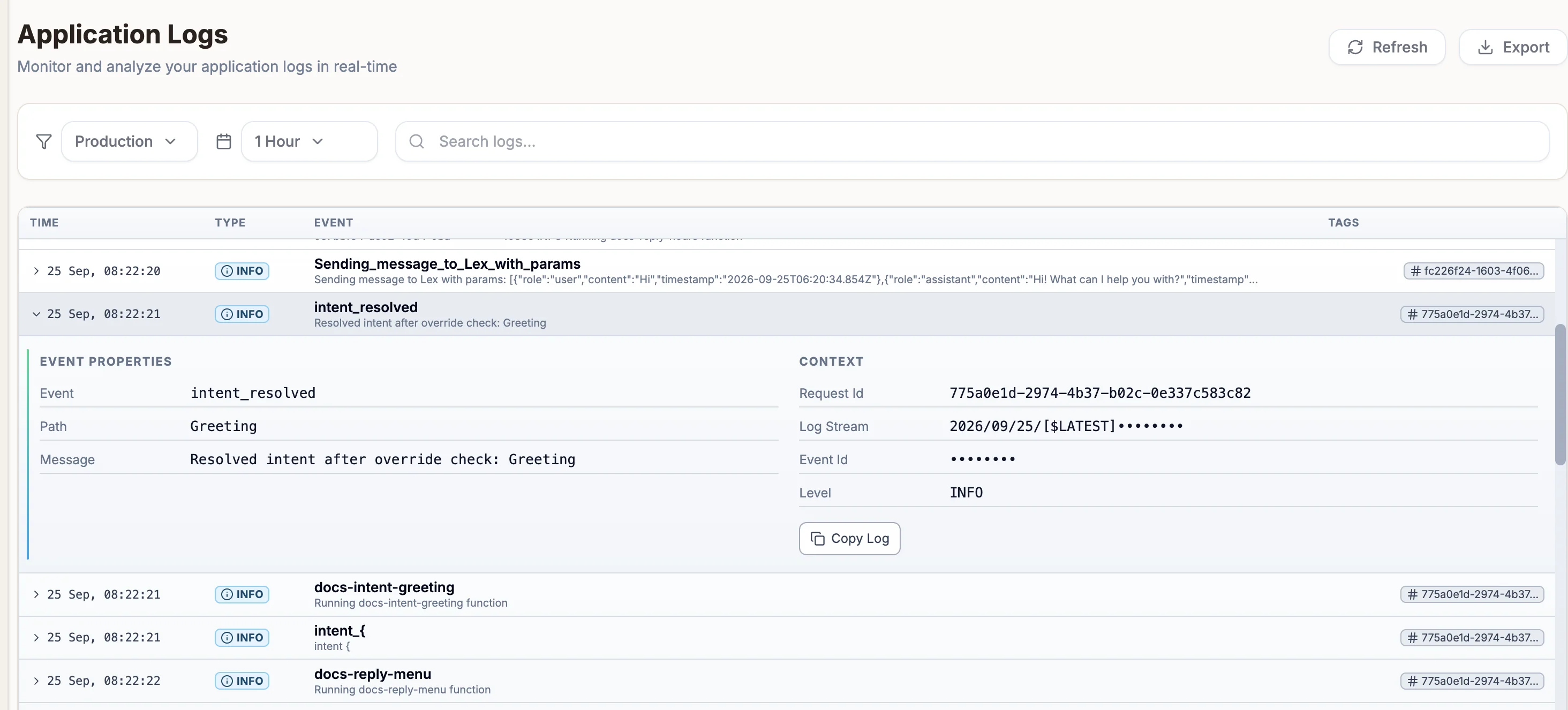The image size is (1568, 710).
Task: Expand the Sending_message_to_Lex_with_params log row
Action: [x=36, y=271]
